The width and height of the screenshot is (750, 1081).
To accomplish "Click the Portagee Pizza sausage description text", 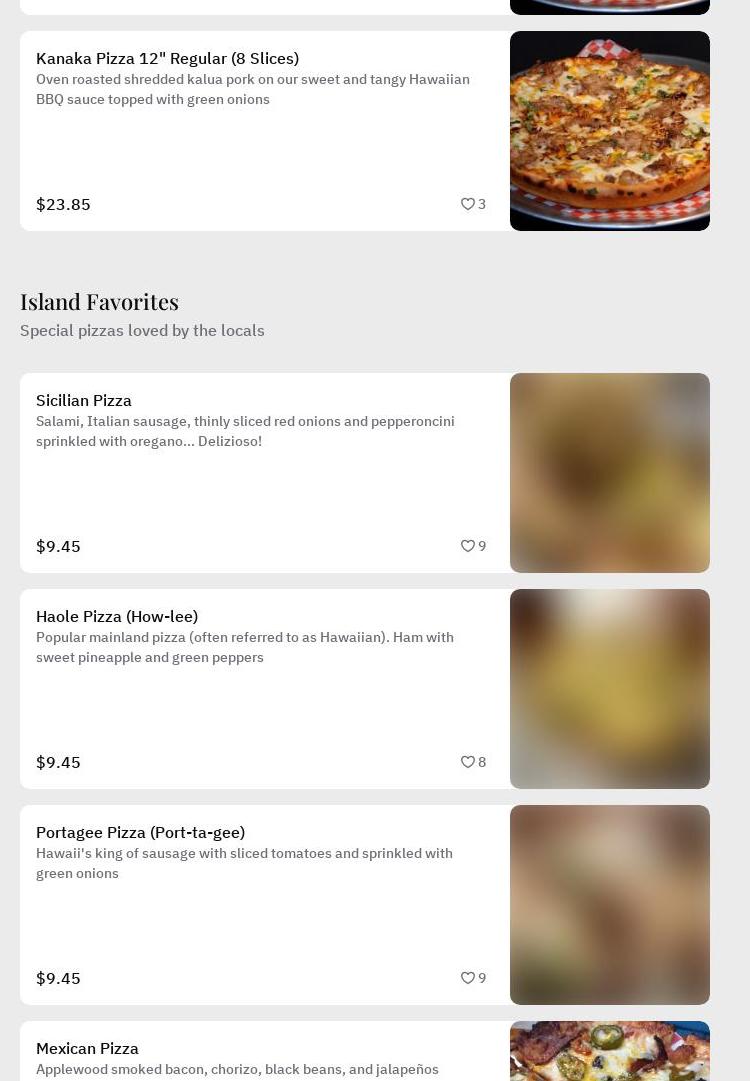I will click(244, 863).
